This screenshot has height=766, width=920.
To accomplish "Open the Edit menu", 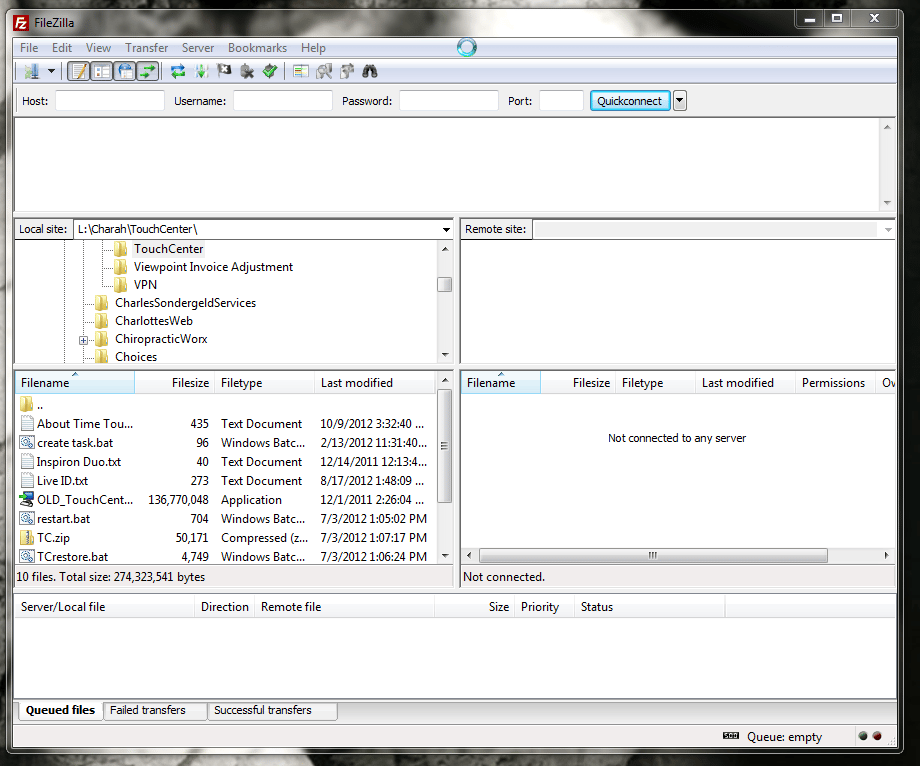I will coord(62,48).
